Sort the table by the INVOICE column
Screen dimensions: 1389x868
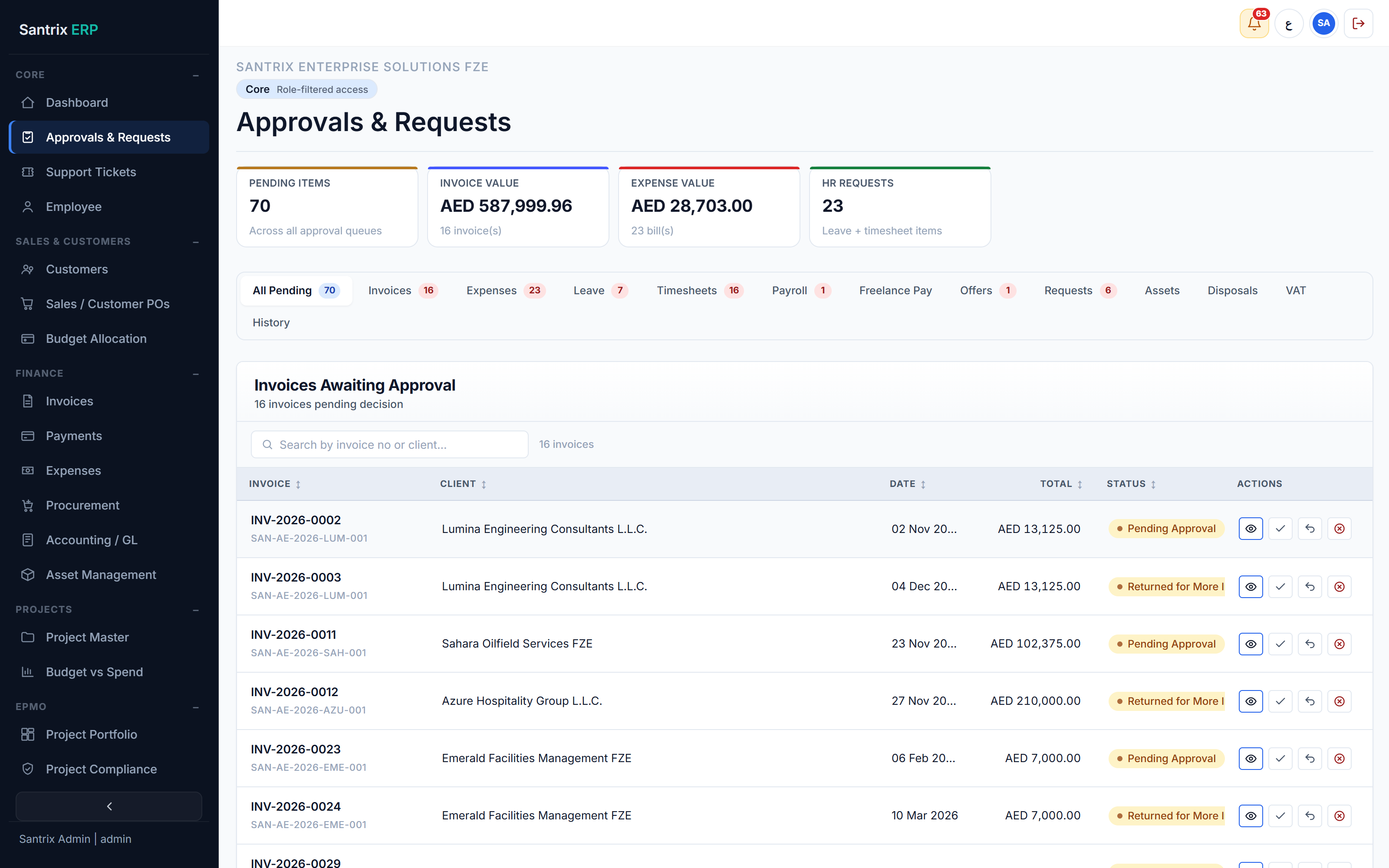click(x=275, y=484)
